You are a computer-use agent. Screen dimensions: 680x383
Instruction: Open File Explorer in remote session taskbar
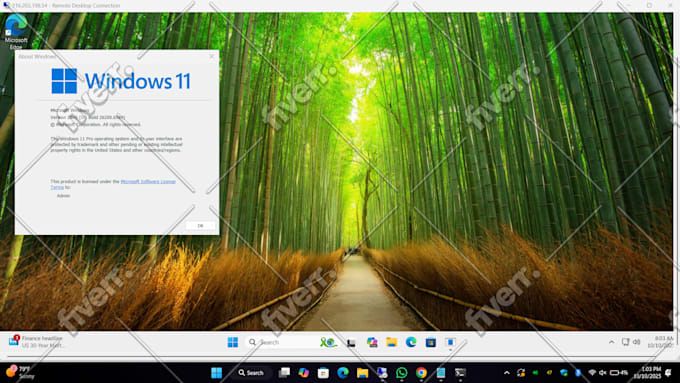click(392, 342)
